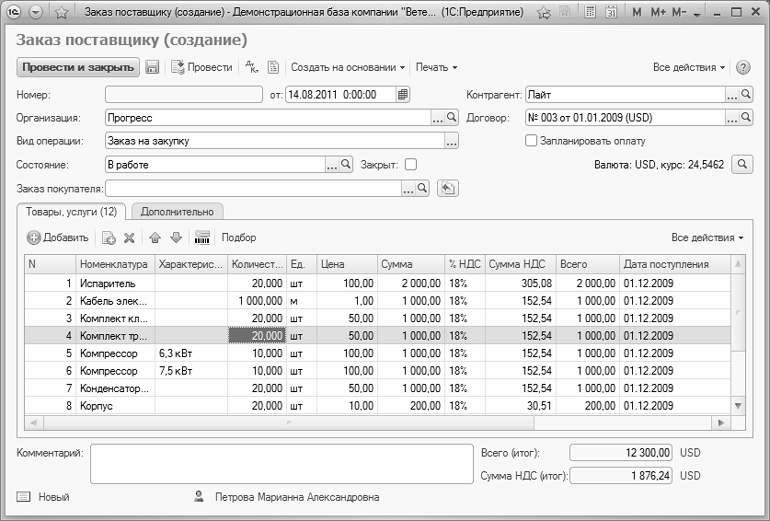Enable the 'Запланировать оплату' checkbox

tap(532, 141)
